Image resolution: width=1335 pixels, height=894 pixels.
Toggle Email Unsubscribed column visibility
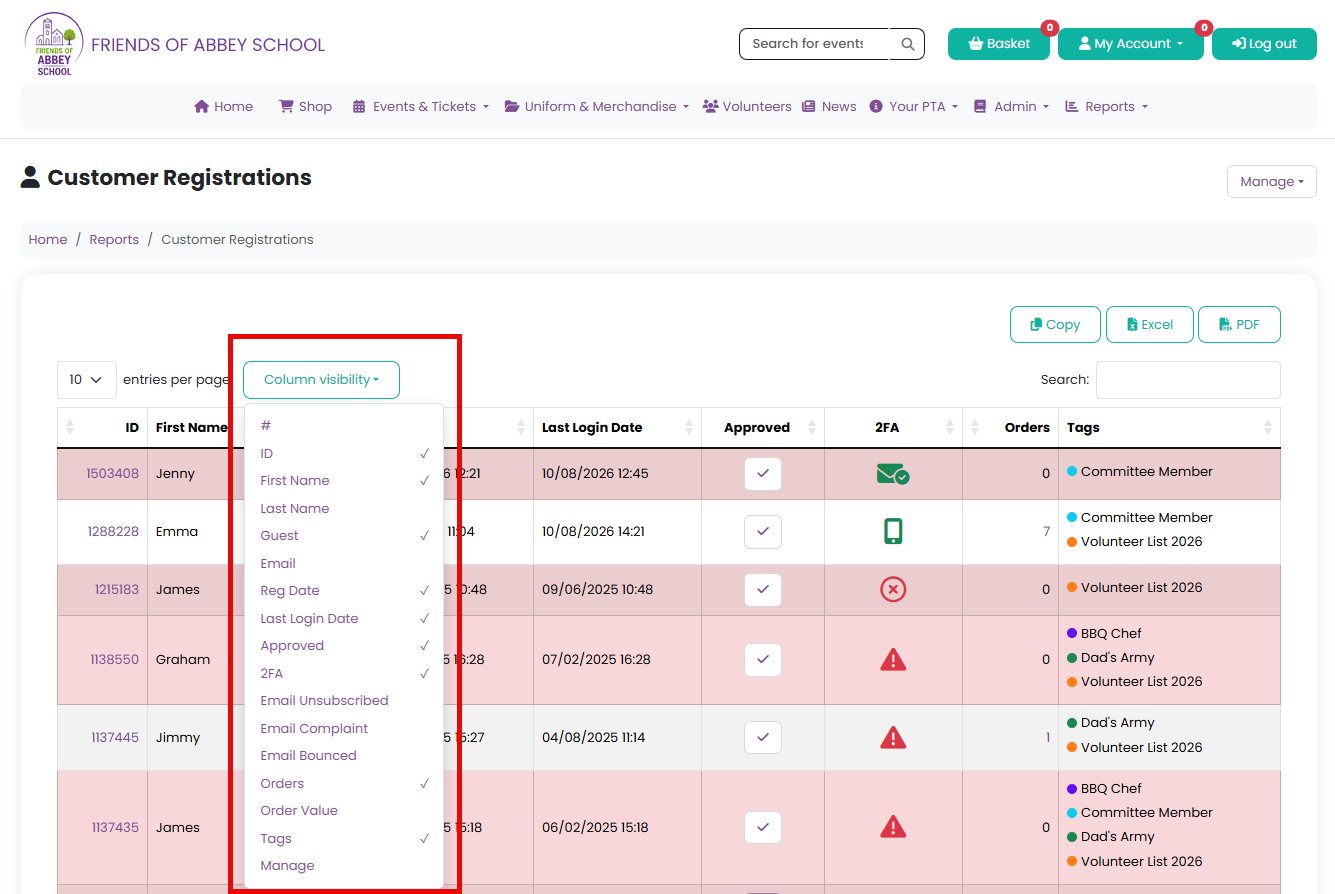pyautogui.click(x=344, y=701)
